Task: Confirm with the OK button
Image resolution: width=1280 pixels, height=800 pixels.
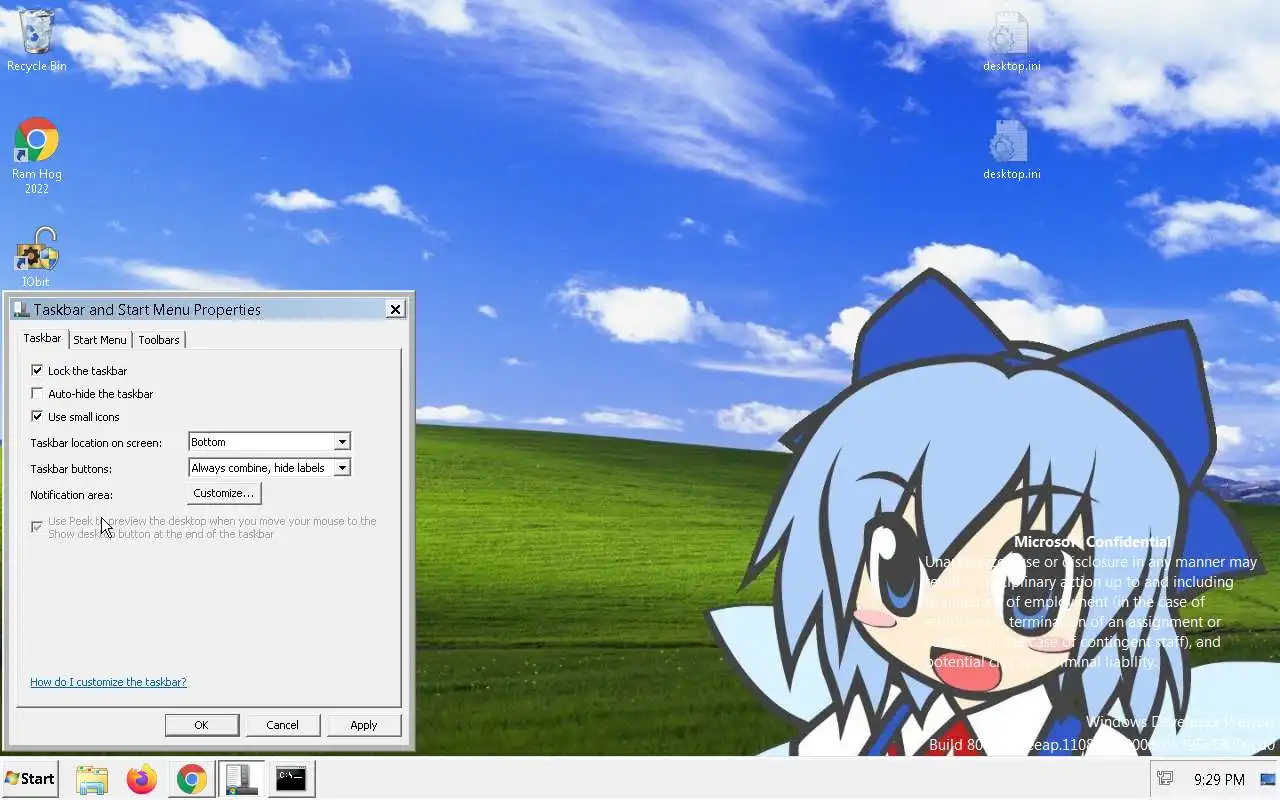Action: pos(201,725)
